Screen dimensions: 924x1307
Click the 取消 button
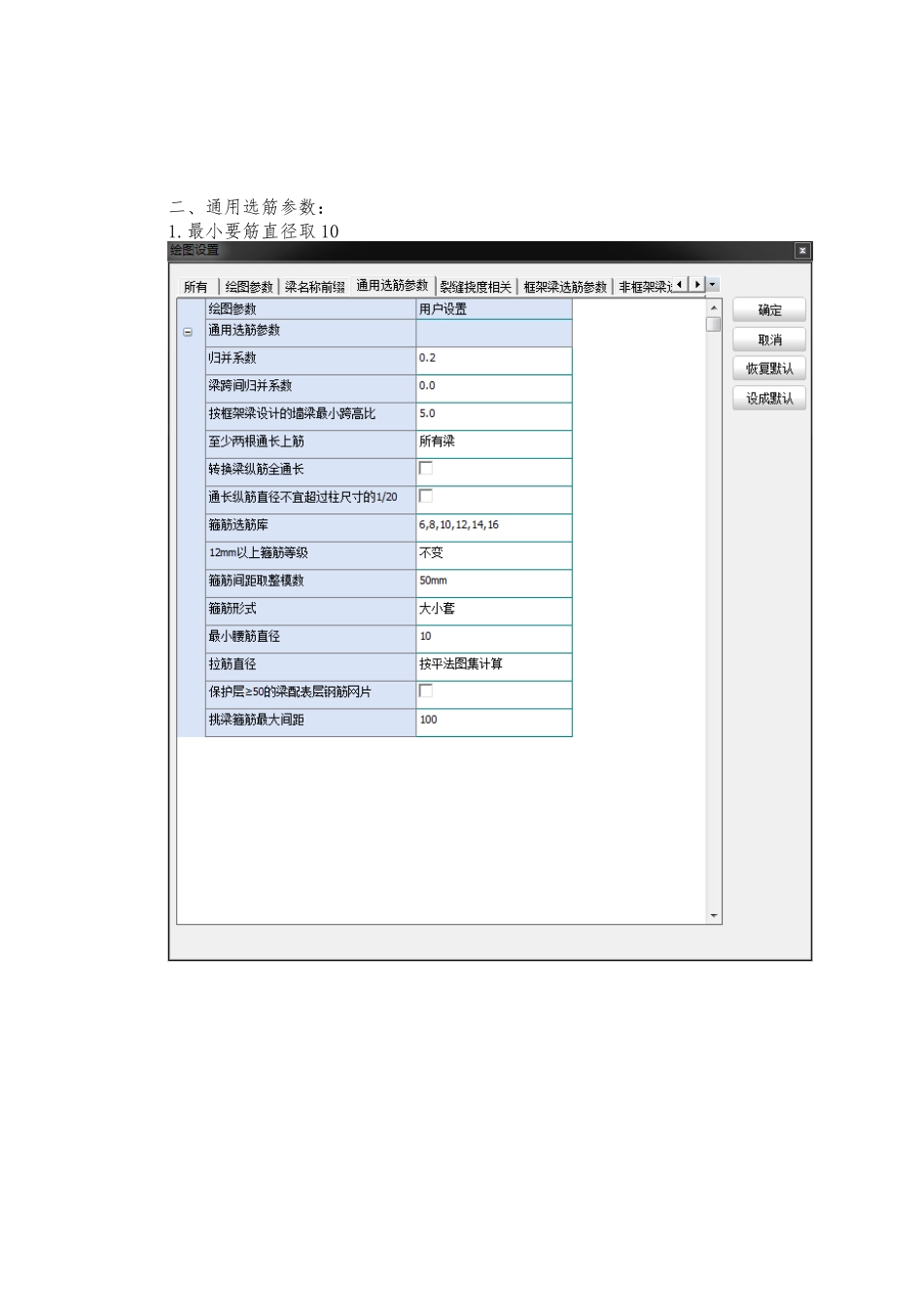click(769, 339)
